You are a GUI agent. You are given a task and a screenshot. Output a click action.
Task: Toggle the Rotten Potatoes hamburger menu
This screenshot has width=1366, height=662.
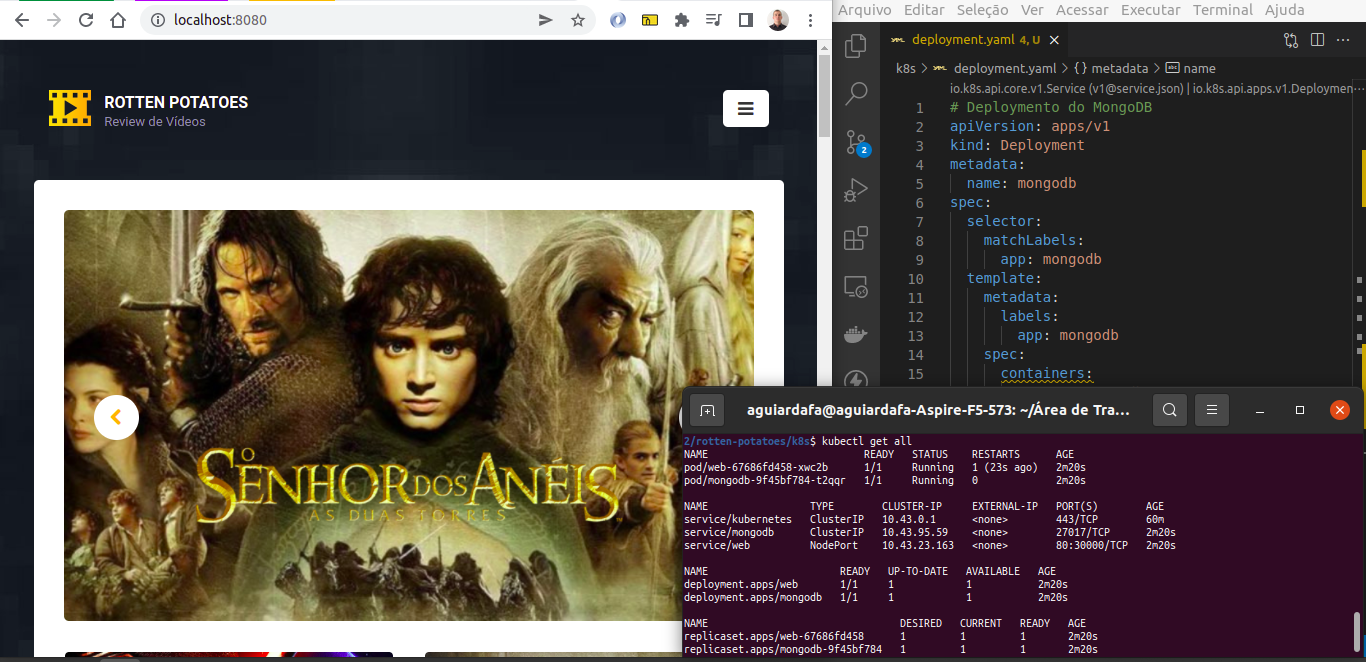(746, 109)
